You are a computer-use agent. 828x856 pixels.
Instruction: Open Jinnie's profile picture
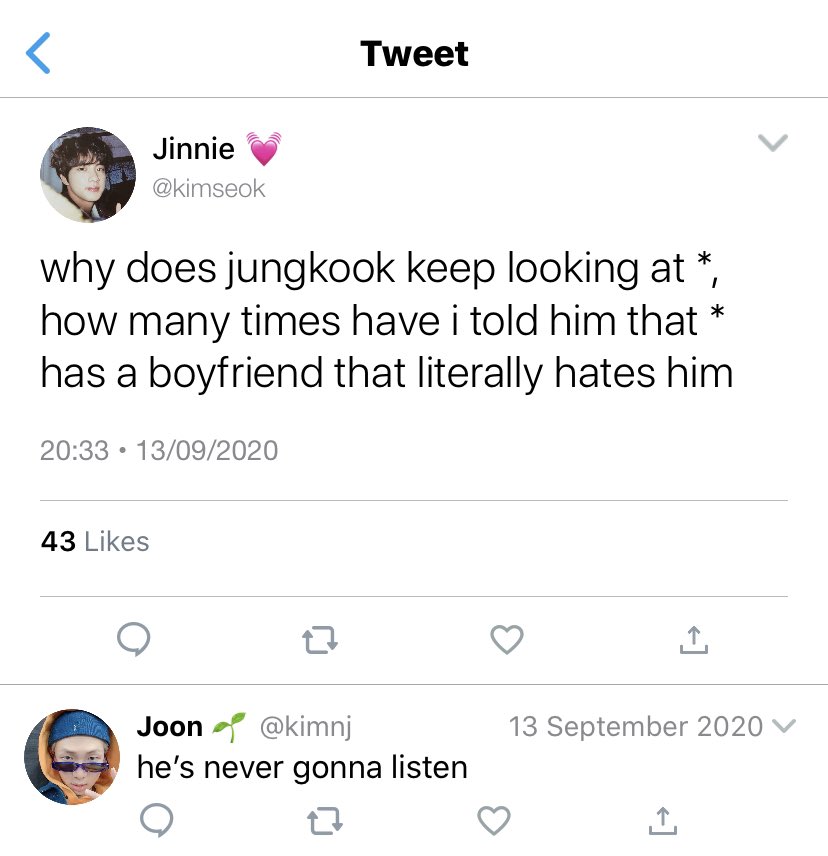88,175
